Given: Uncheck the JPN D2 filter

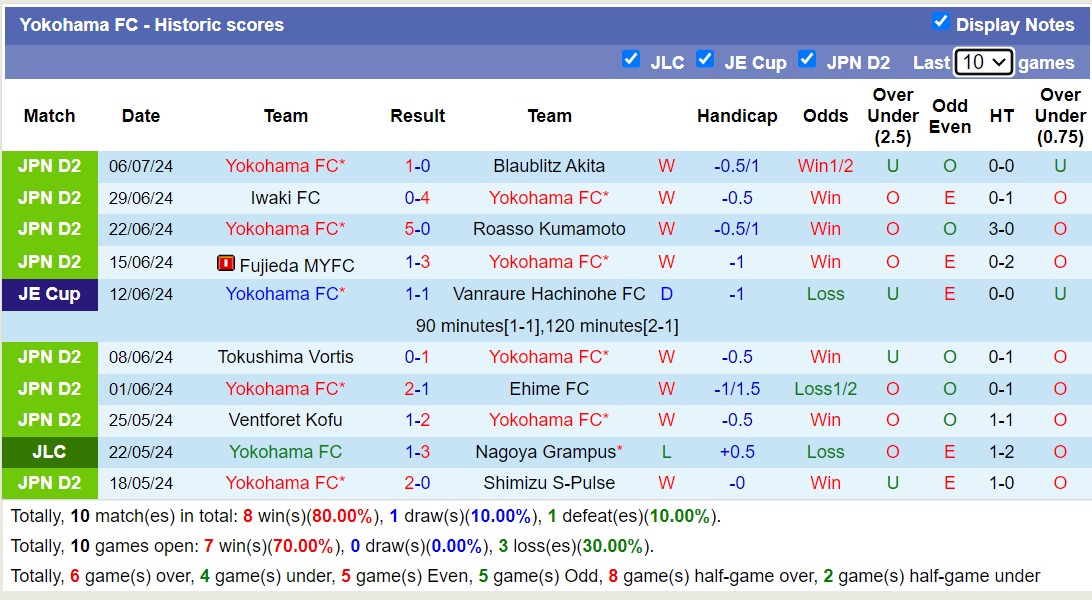Looking at the screenshot, I should click(807, 59).
